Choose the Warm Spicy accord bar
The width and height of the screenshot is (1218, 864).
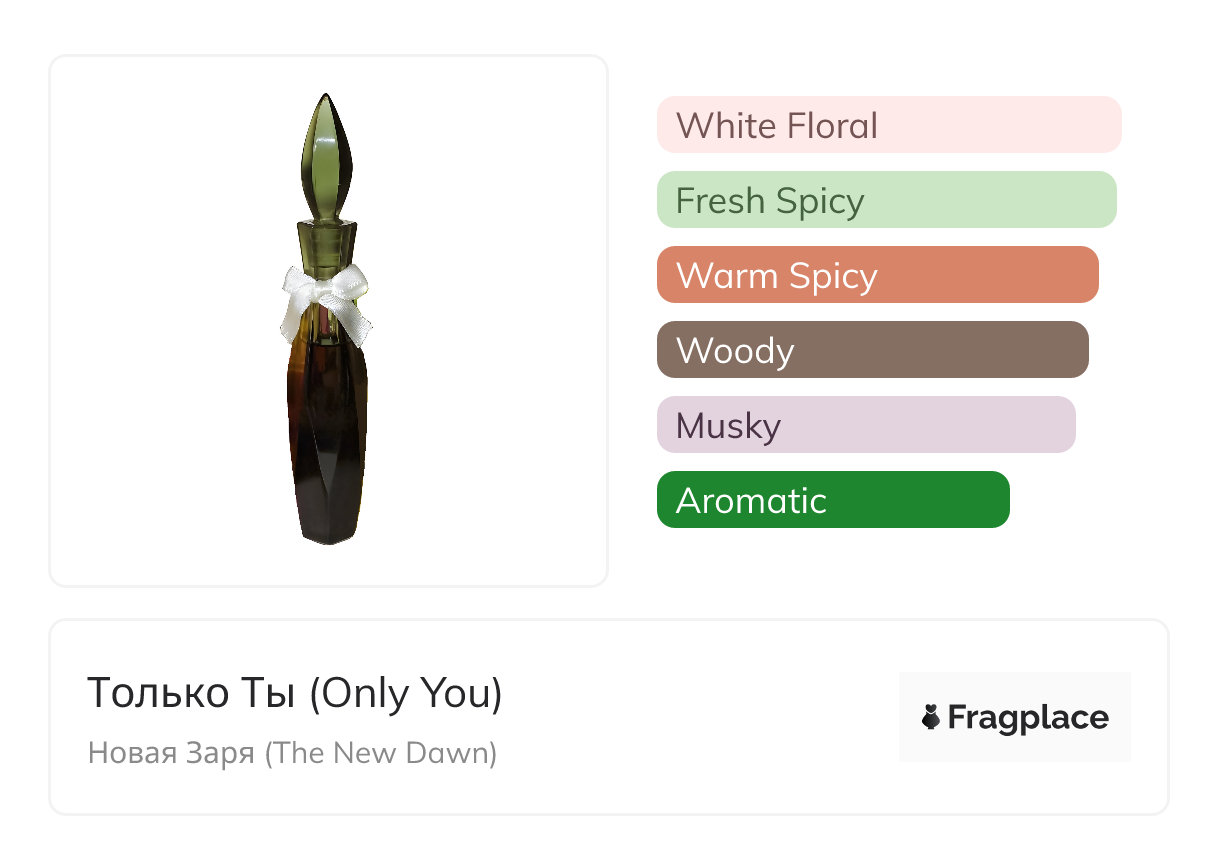[877, 275]
